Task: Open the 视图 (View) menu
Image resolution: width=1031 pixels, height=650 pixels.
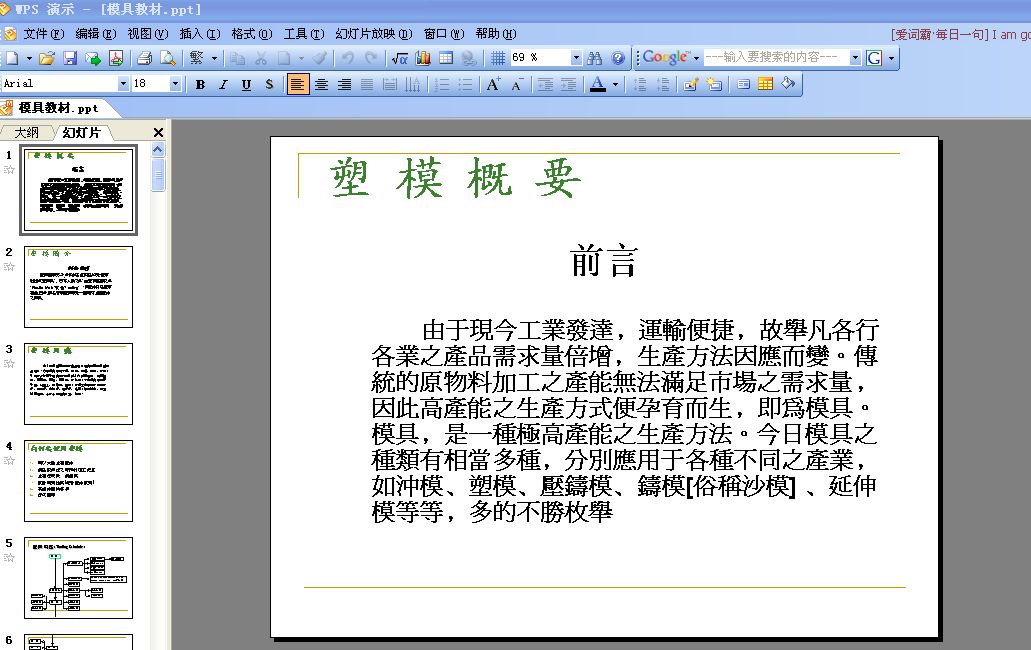Action: (x=147, y=34)
